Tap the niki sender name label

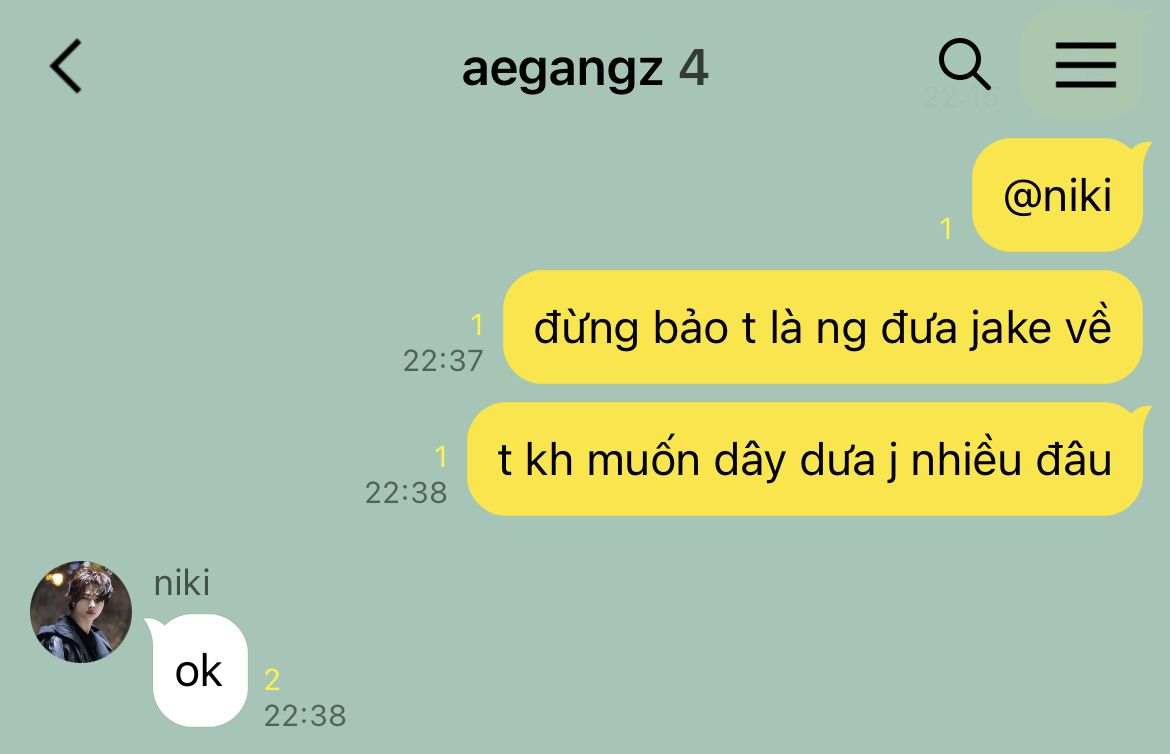(x=181, y=583)
